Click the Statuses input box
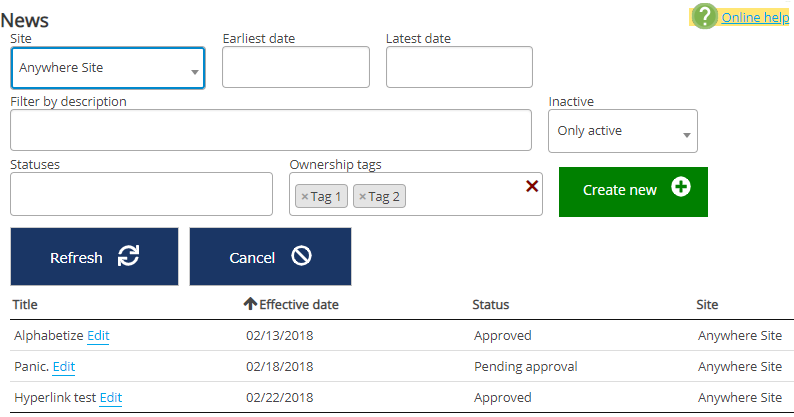Screen dimensions: 794x417 (x=141, y=194)
